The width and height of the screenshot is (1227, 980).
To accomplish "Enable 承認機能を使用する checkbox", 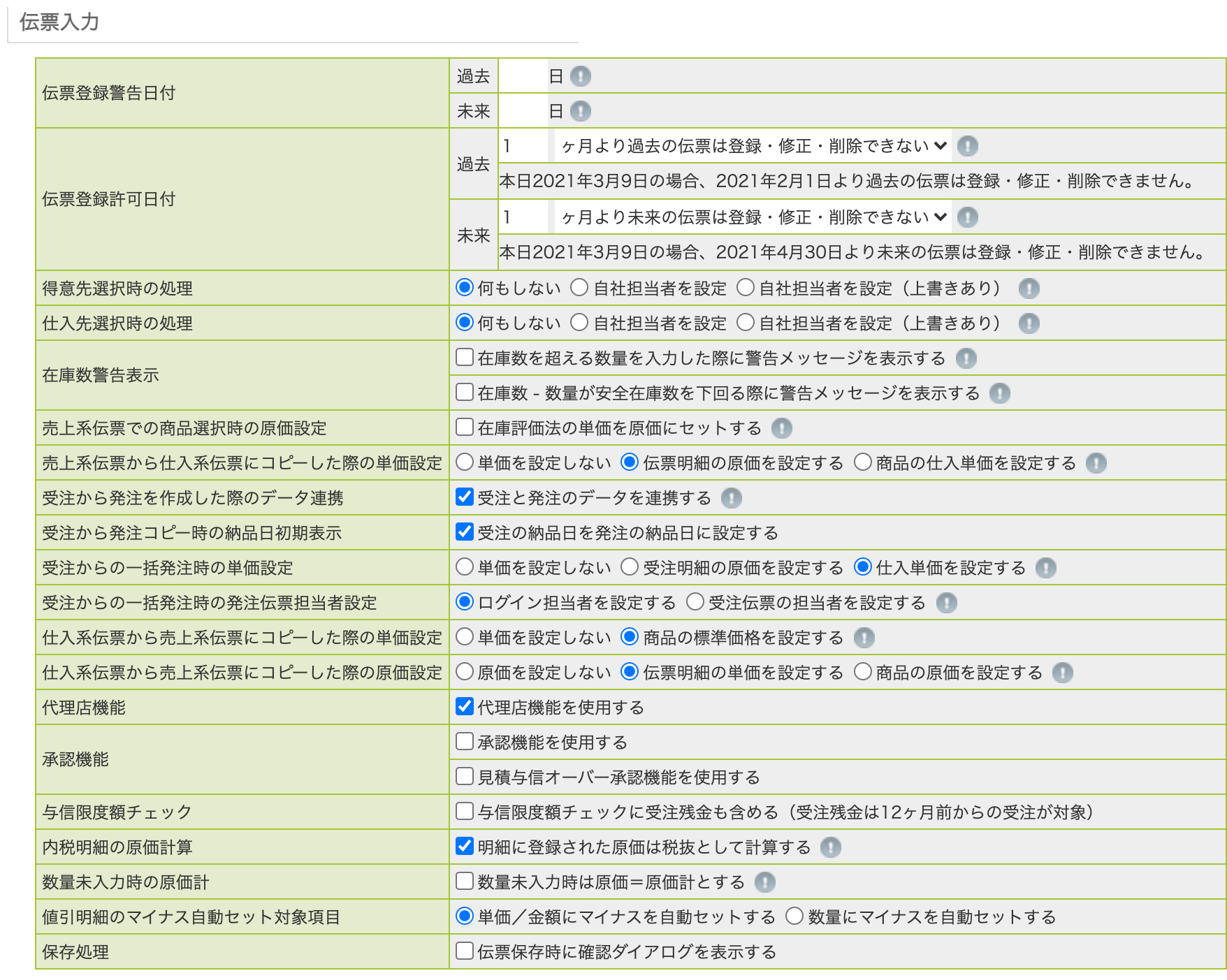I will point(465,741).
